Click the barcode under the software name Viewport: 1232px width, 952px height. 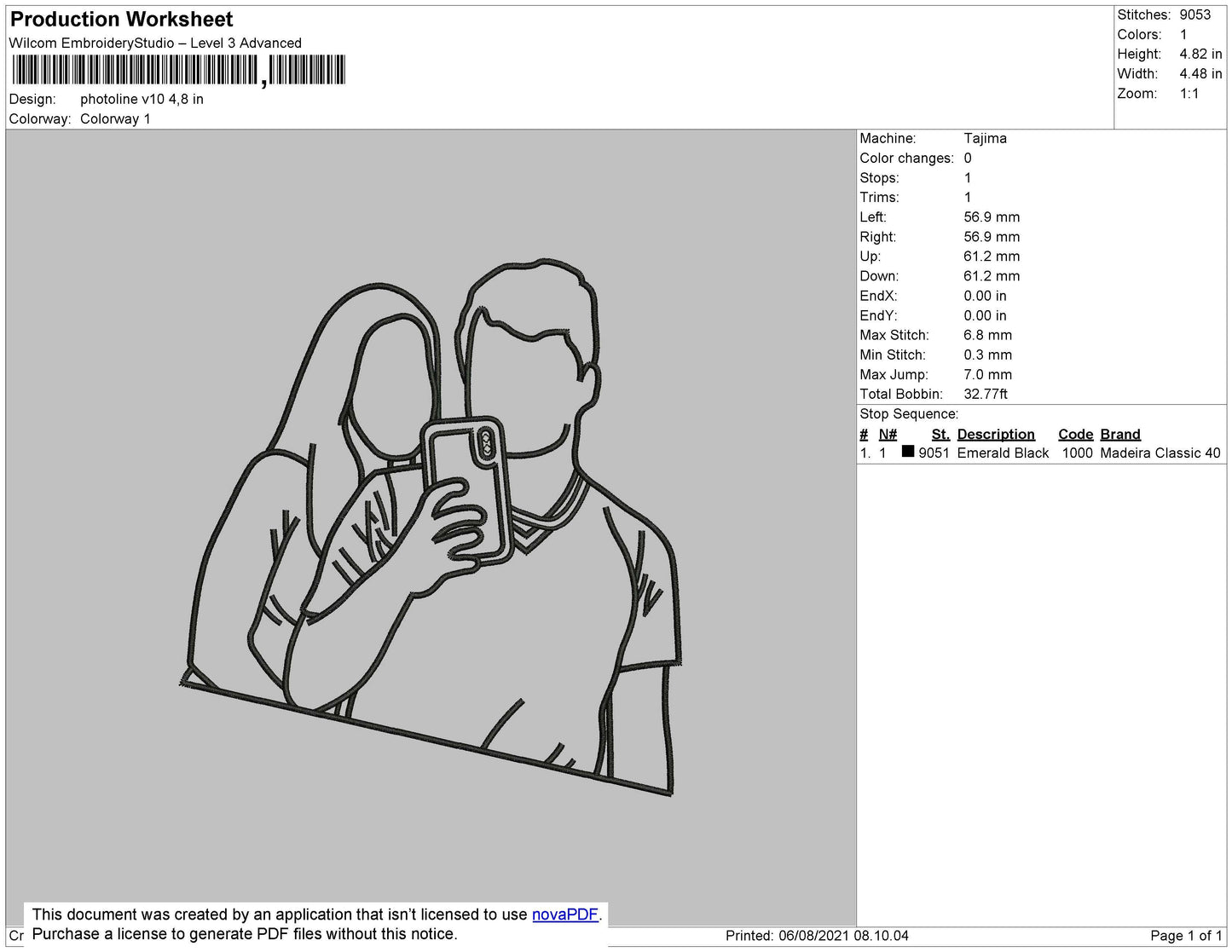point(178,70)
